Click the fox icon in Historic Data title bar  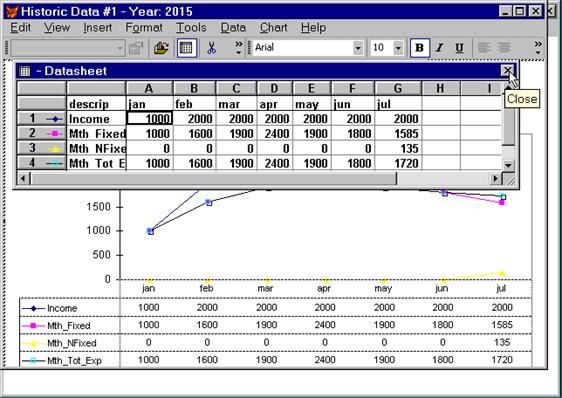pos(12,11)
